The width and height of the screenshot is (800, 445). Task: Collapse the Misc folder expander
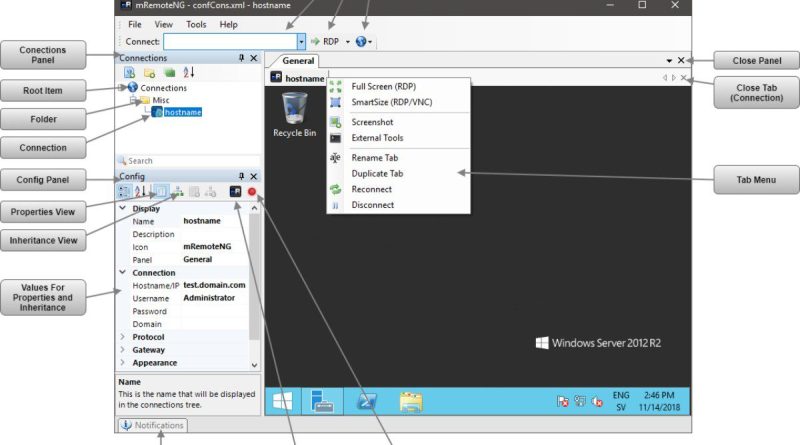pos(133,100)
